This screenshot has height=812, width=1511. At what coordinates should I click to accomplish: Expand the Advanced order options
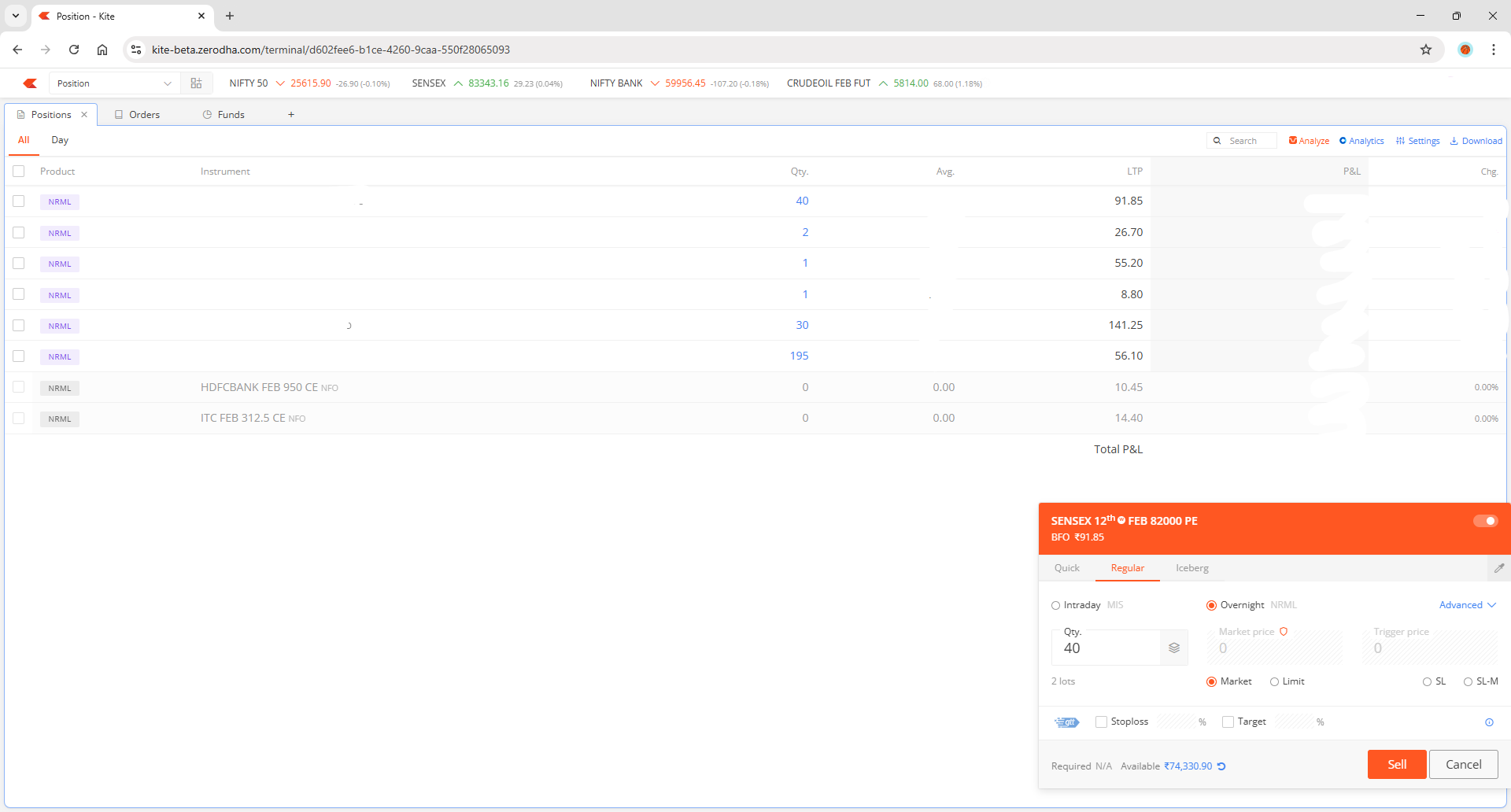click(1468, 605)
